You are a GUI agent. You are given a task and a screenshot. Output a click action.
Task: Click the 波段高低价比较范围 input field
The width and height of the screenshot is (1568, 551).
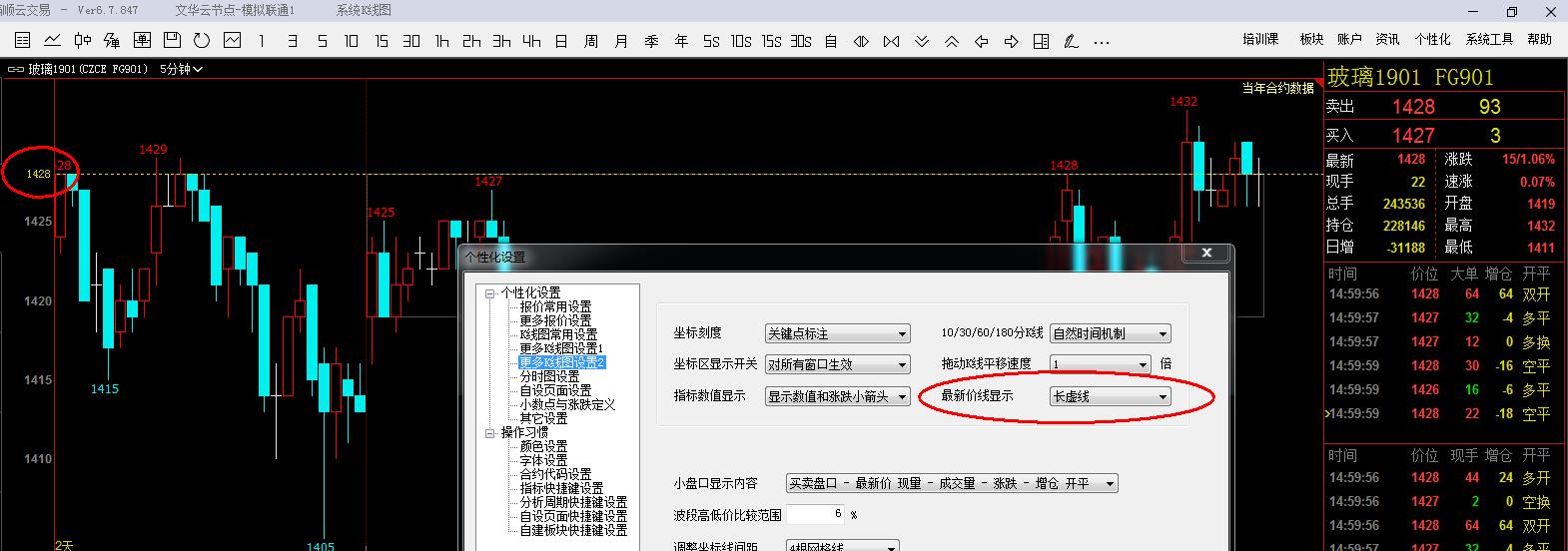(815, 515)
